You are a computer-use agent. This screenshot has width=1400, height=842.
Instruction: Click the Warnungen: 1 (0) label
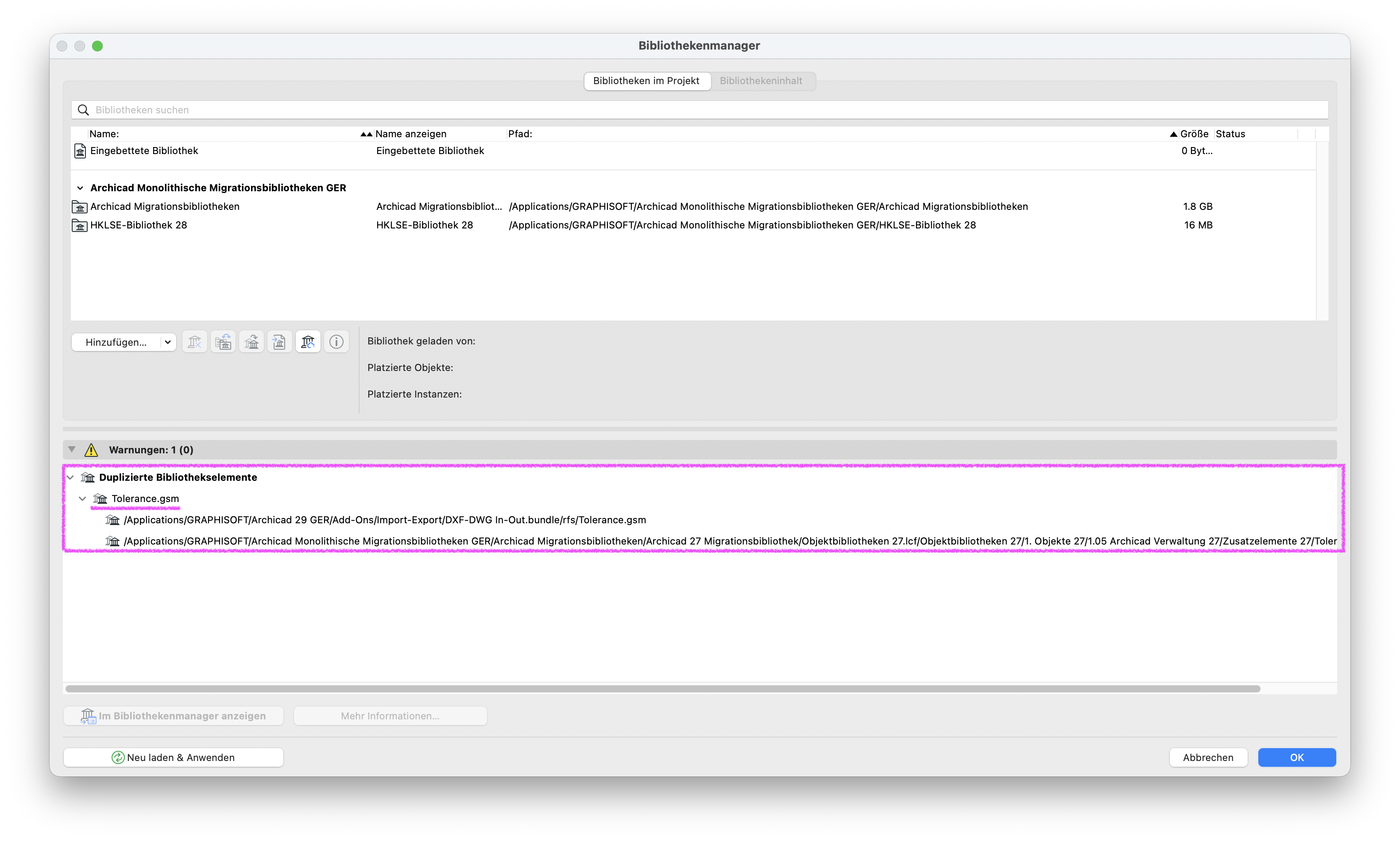(151, 450)
